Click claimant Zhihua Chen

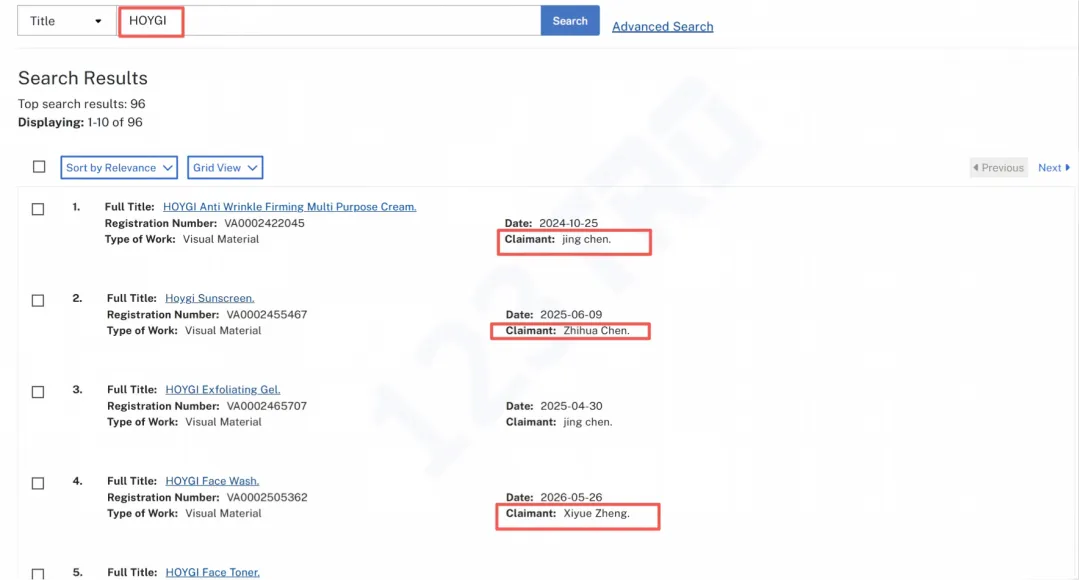pos(596,331)
